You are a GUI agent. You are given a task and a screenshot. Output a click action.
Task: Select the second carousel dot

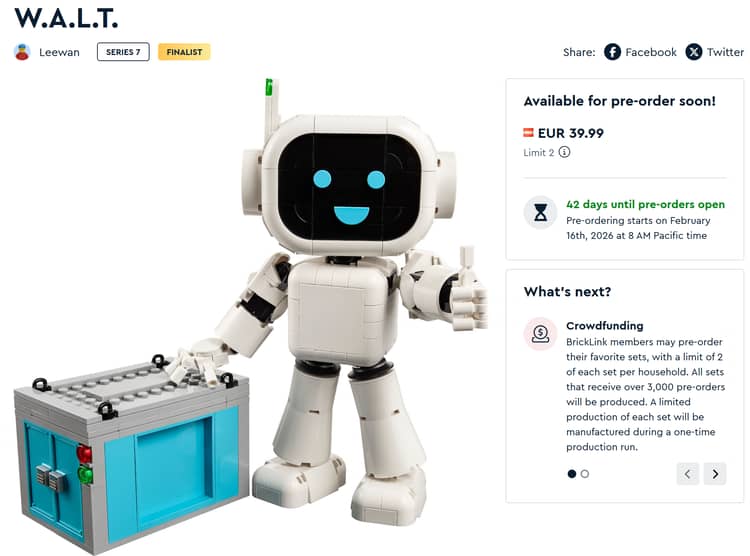[x=585, y=474]
